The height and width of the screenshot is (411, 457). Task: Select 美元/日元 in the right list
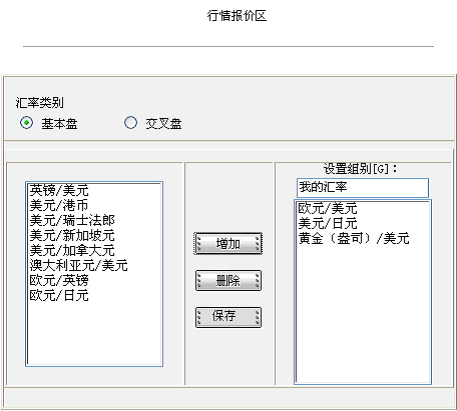(363, 223)
